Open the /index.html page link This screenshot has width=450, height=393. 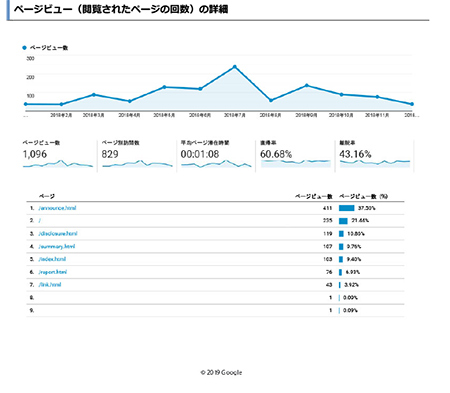pyautogui.click(x=52, y=259)
